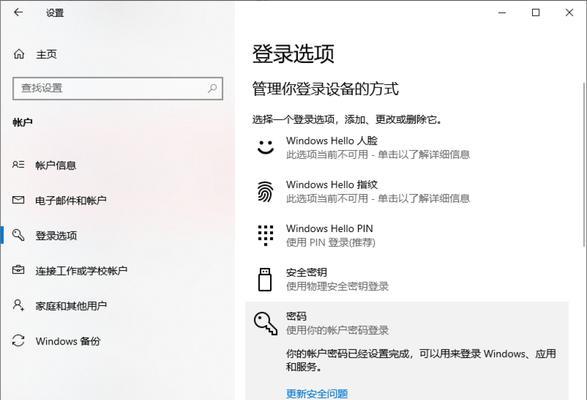
Task: Click the Home house icon
Action: point(19,54)
